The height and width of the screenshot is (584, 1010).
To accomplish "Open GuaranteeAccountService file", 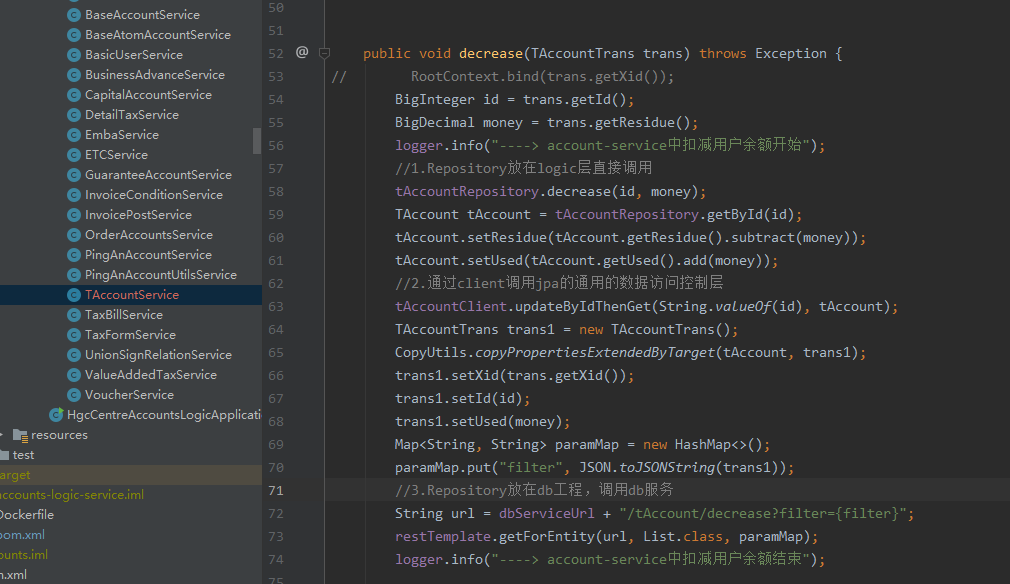I will pyautogui.click(x=158, y=174).
